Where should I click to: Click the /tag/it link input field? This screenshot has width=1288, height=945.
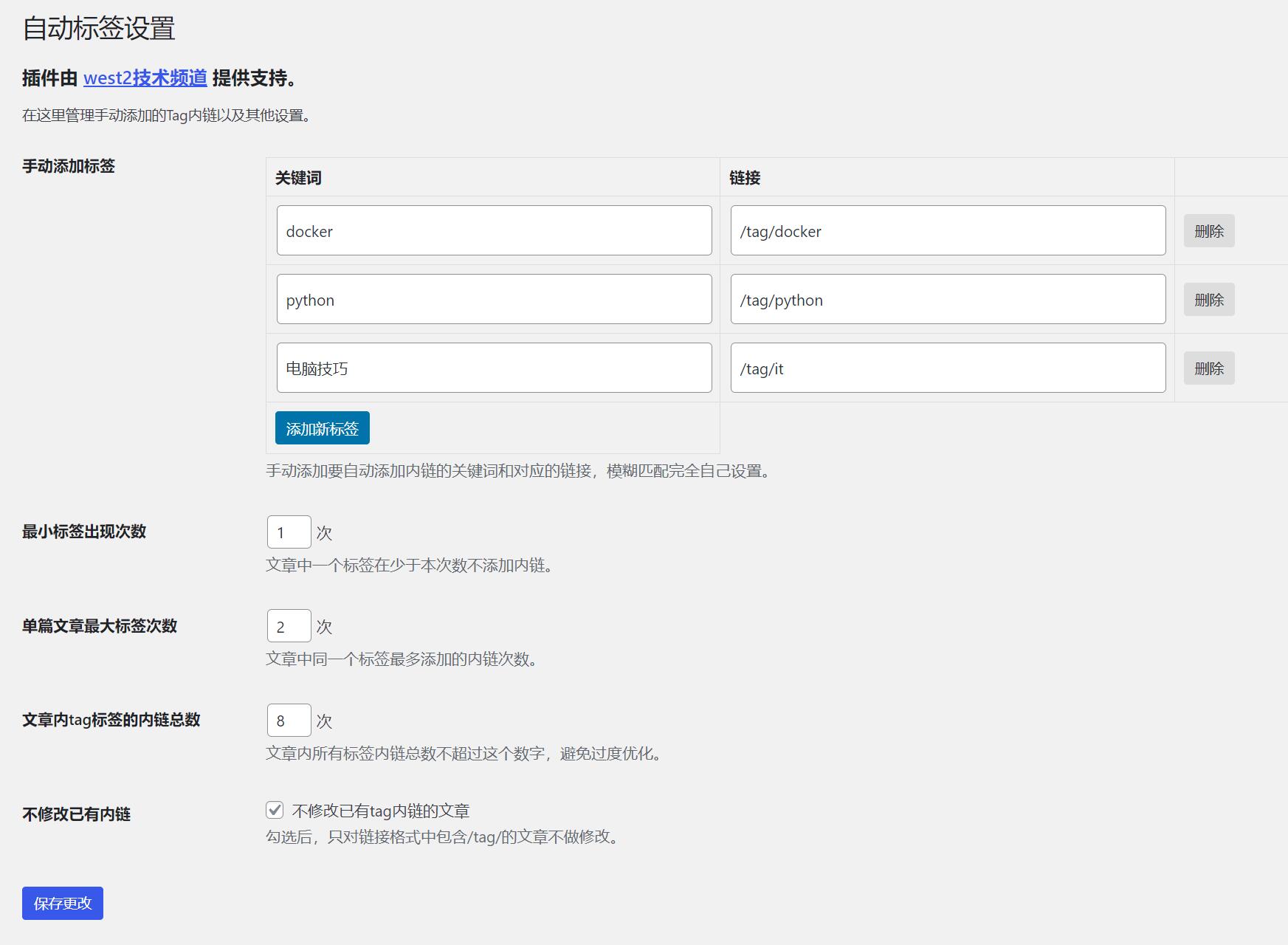pyautogui.click(x=948, y=368)
